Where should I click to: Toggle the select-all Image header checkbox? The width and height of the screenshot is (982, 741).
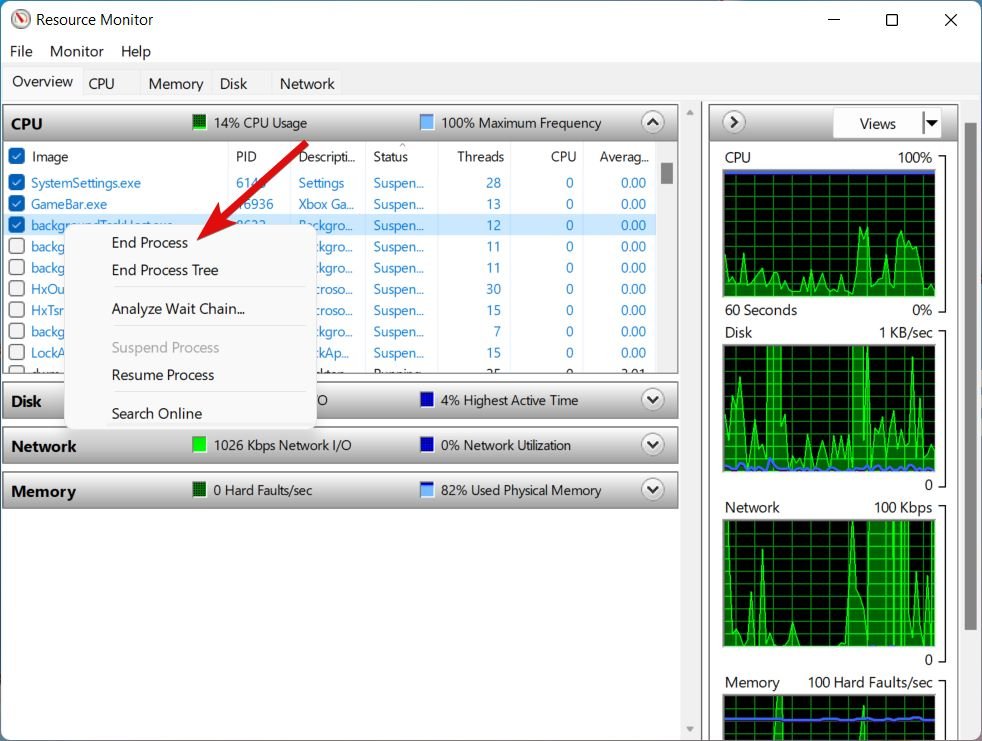point(17,157)
